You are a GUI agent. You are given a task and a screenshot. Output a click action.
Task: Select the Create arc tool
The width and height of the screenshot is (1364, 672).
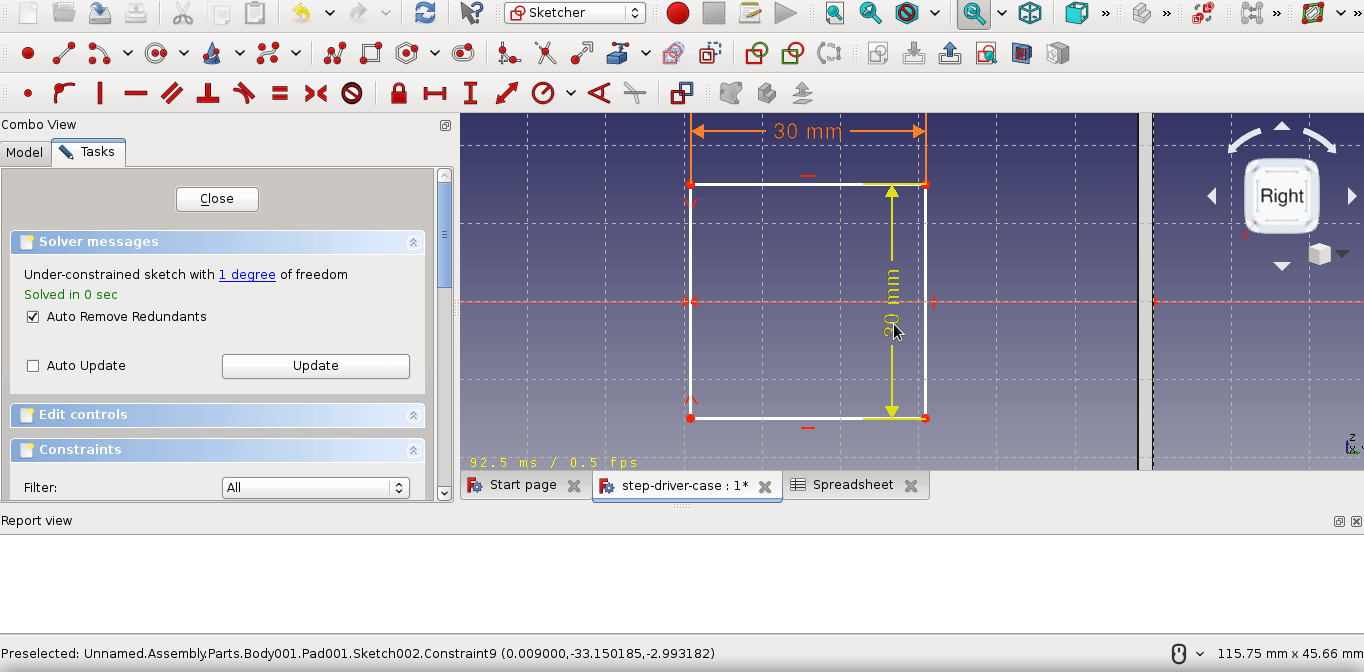99,53
